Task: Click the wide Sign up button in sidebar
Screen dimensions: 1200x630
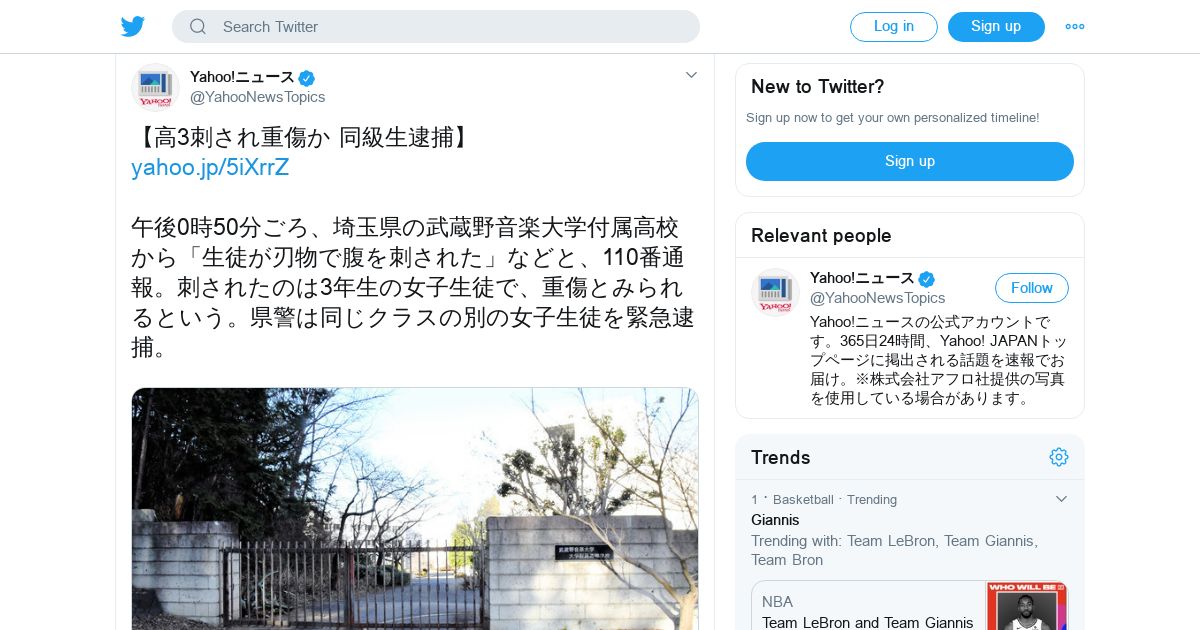Action: coord(910,161)
